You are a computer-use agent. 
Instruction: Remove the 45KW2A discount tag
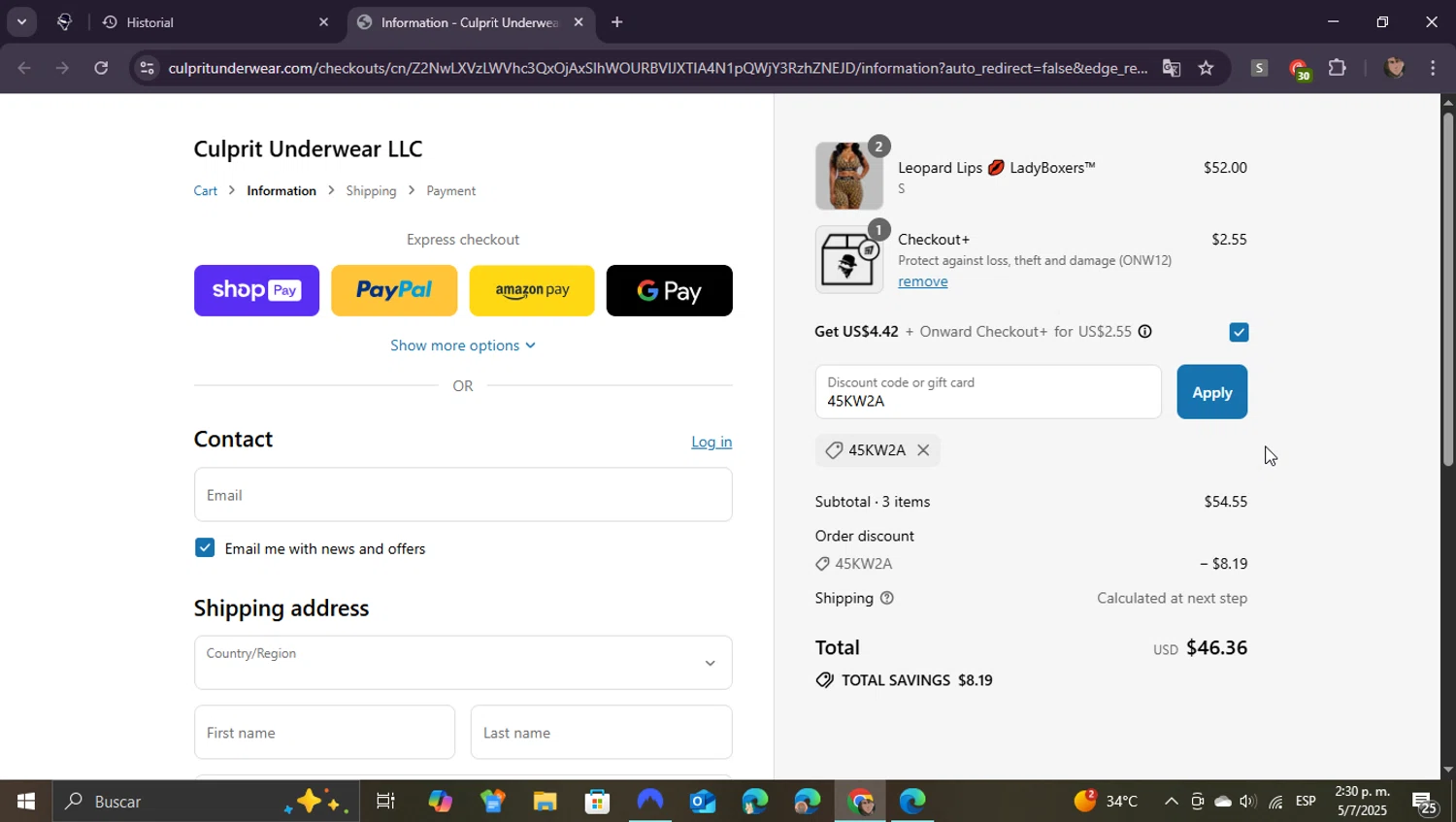coord(923,450)
